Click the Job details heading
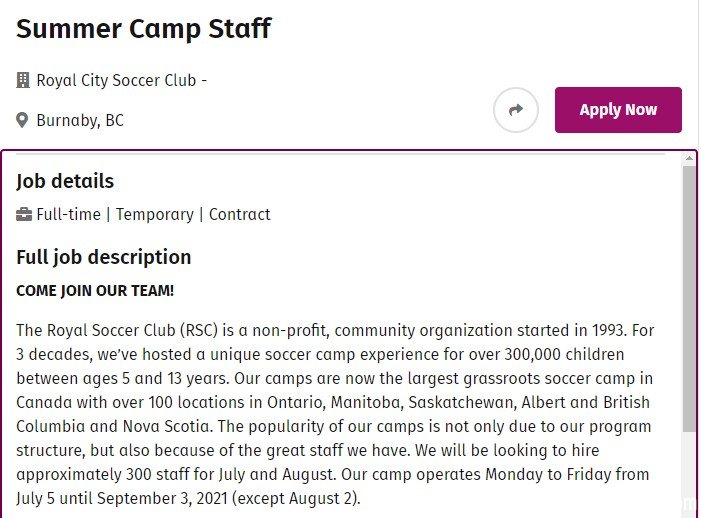The image size is (701, 518). point(65,181)
